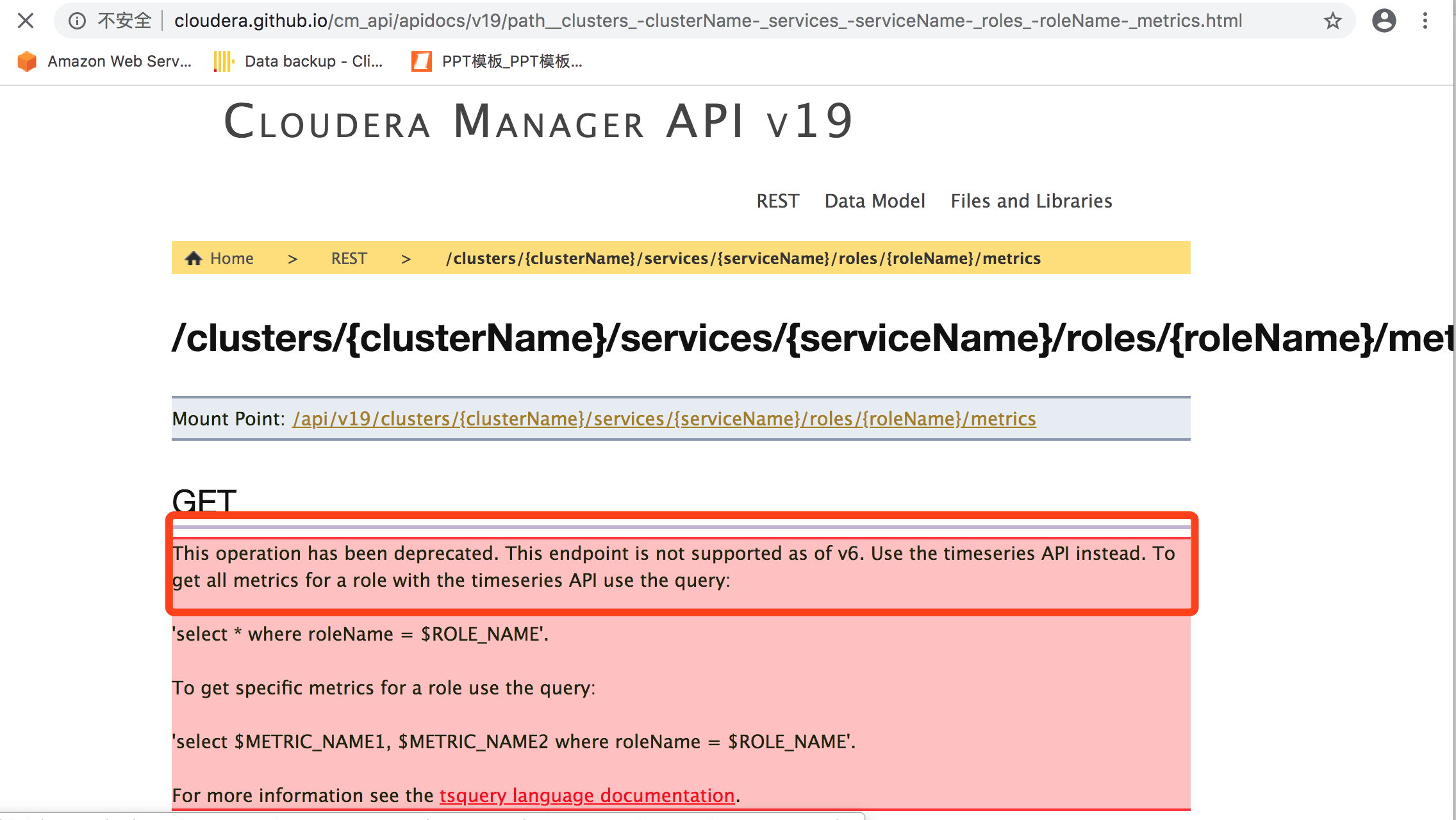Click the URL address bar field
The image size is (1456, 820).
point(705,20)
